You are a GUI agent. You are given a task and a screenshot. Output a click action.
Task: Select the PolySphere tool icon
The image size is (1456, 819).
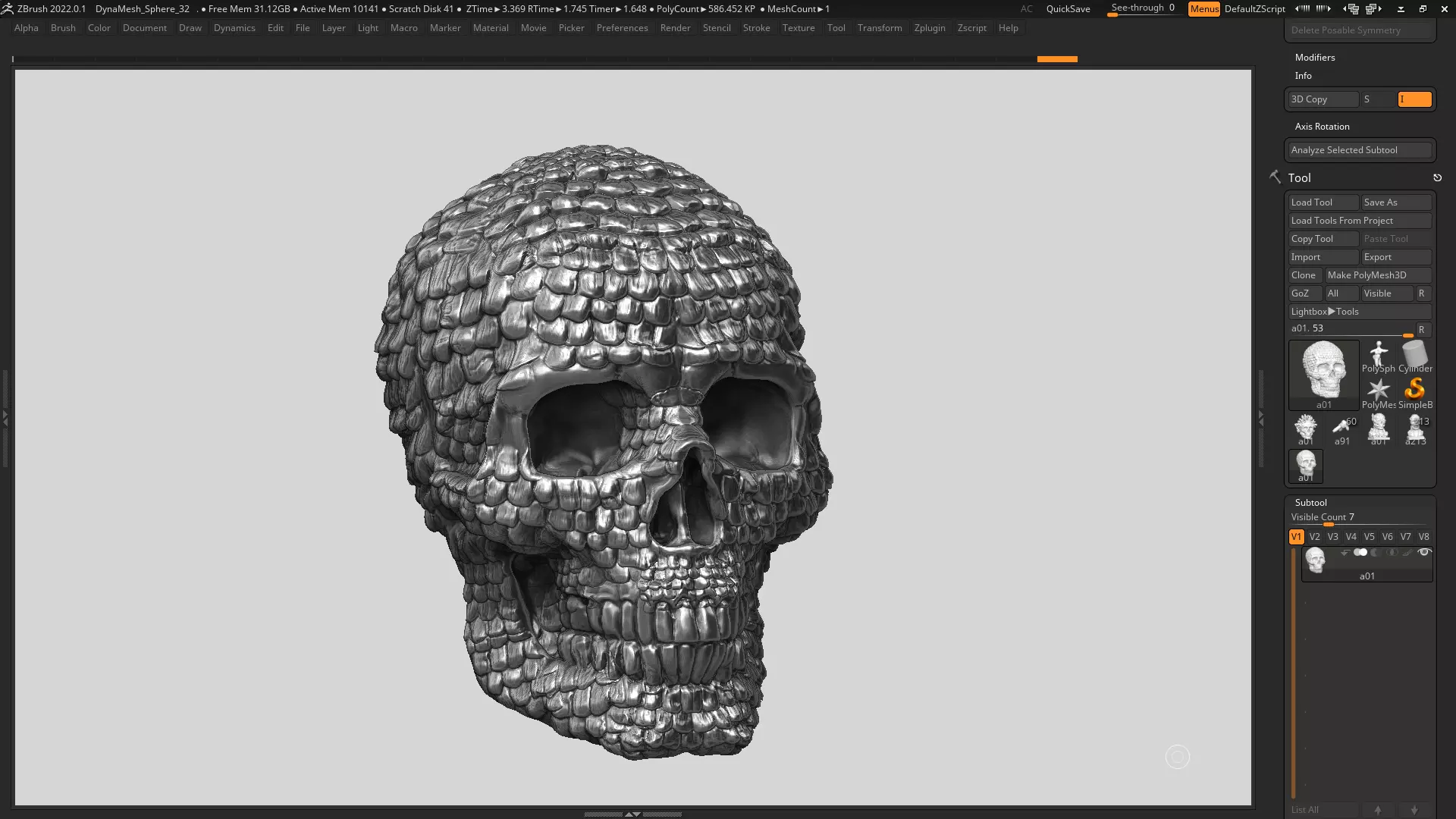pyautogui.click(x=1378, y=356)
